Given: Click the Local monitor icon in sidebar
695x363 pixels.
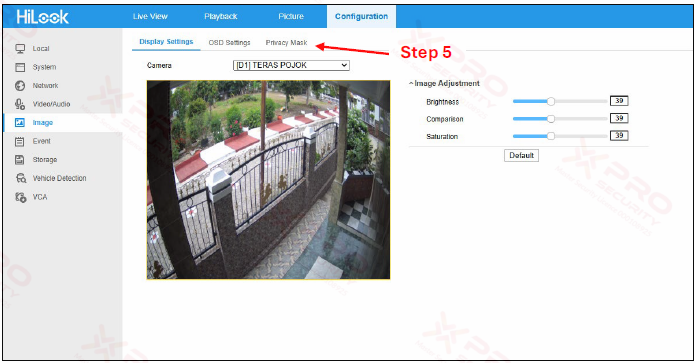Looking at the screenshot, I should tap(20, 48).
